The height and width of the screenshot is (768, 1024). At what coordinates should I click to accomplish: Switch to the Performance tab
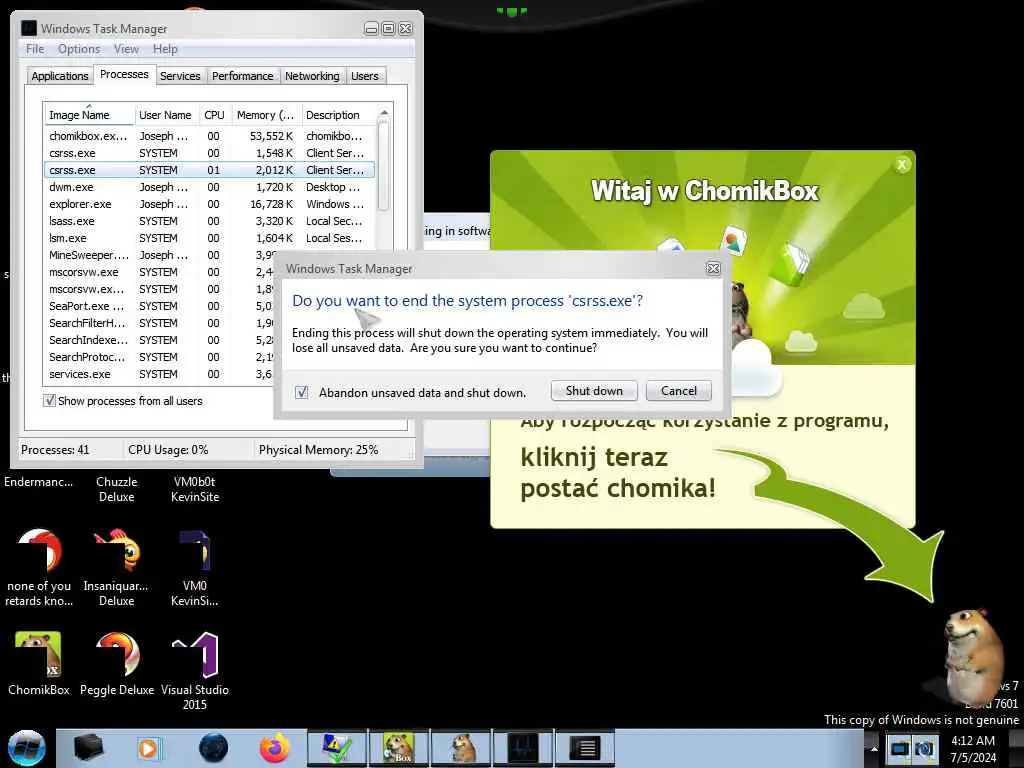242,76
